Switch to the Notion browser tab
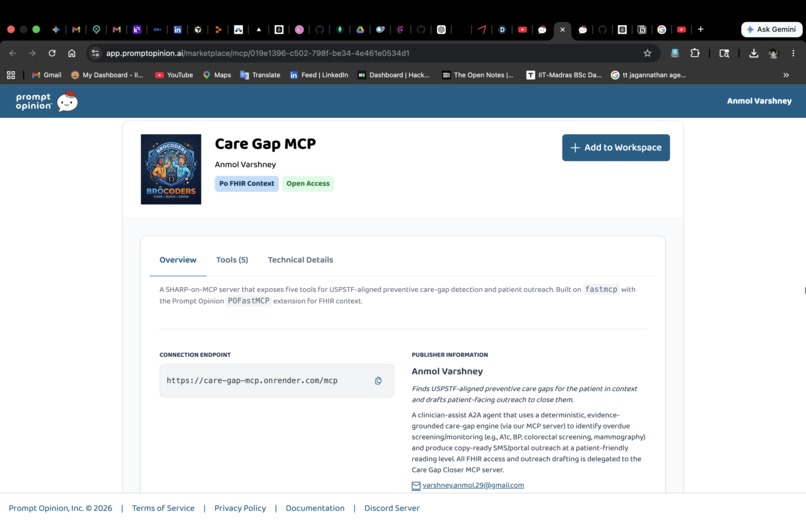 tap(642, 29)
